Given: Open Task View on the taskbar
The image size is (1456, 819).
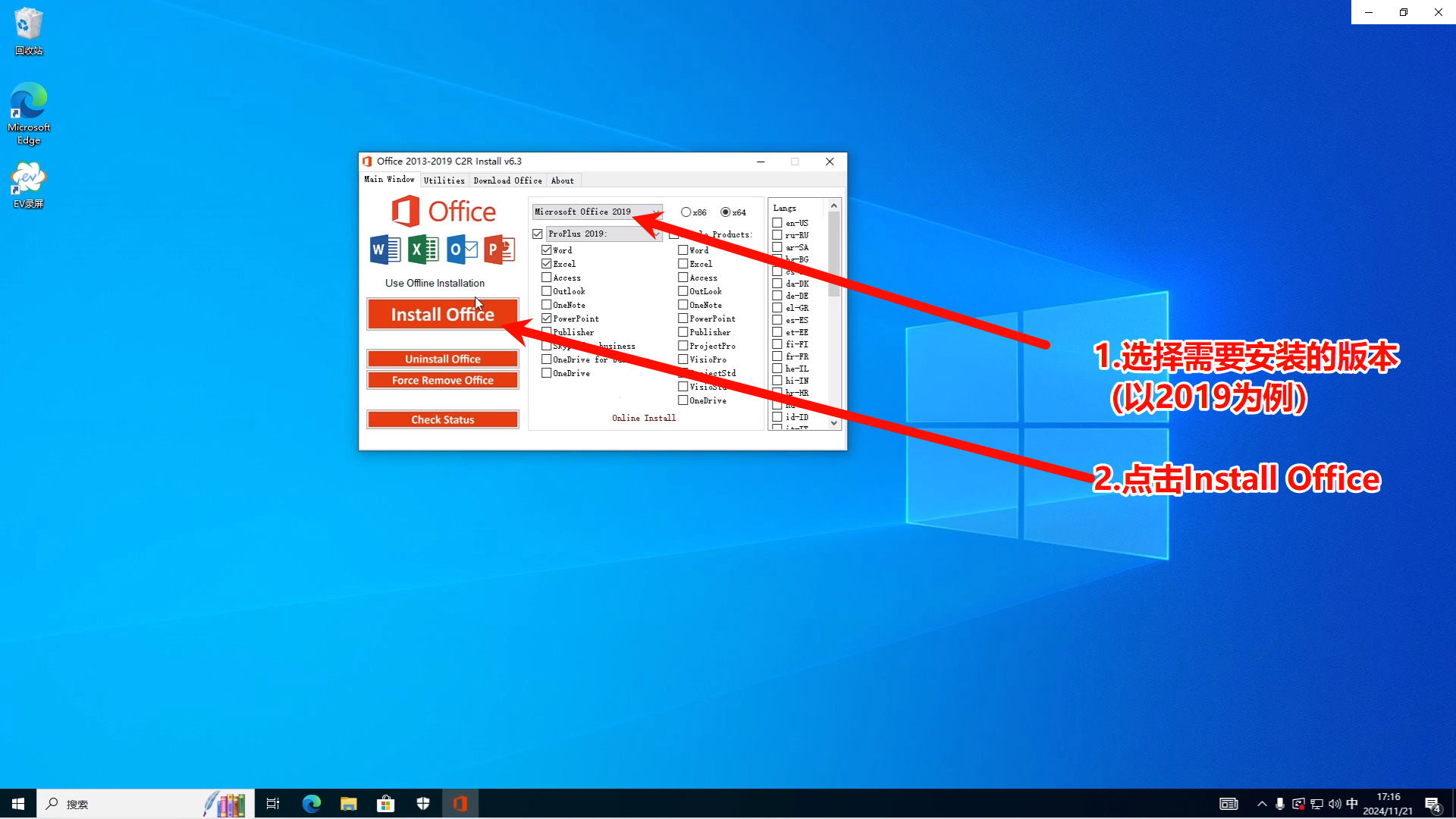Looking at the screenshot, I should pos(273,804).
